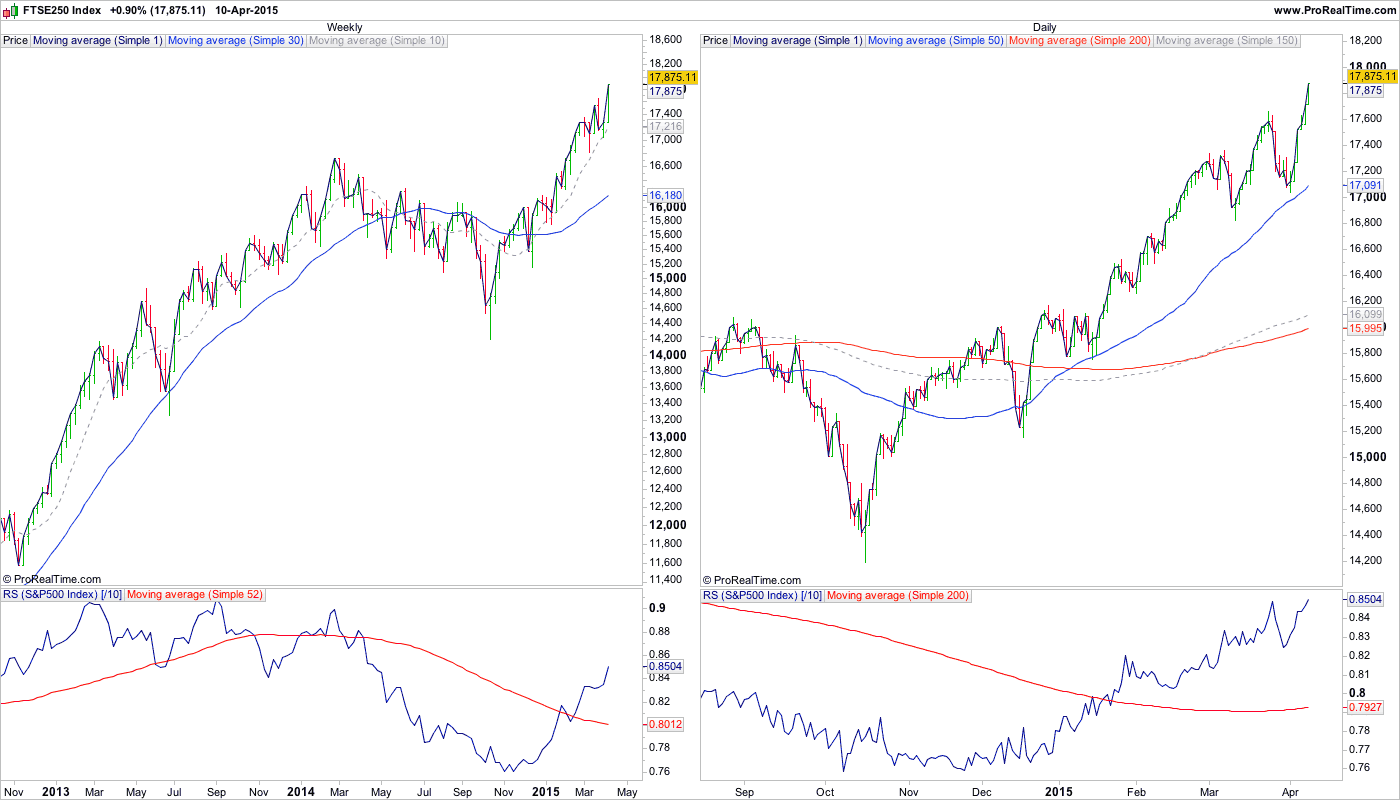Open the Price label in the Weekly chart

[16, 41]
